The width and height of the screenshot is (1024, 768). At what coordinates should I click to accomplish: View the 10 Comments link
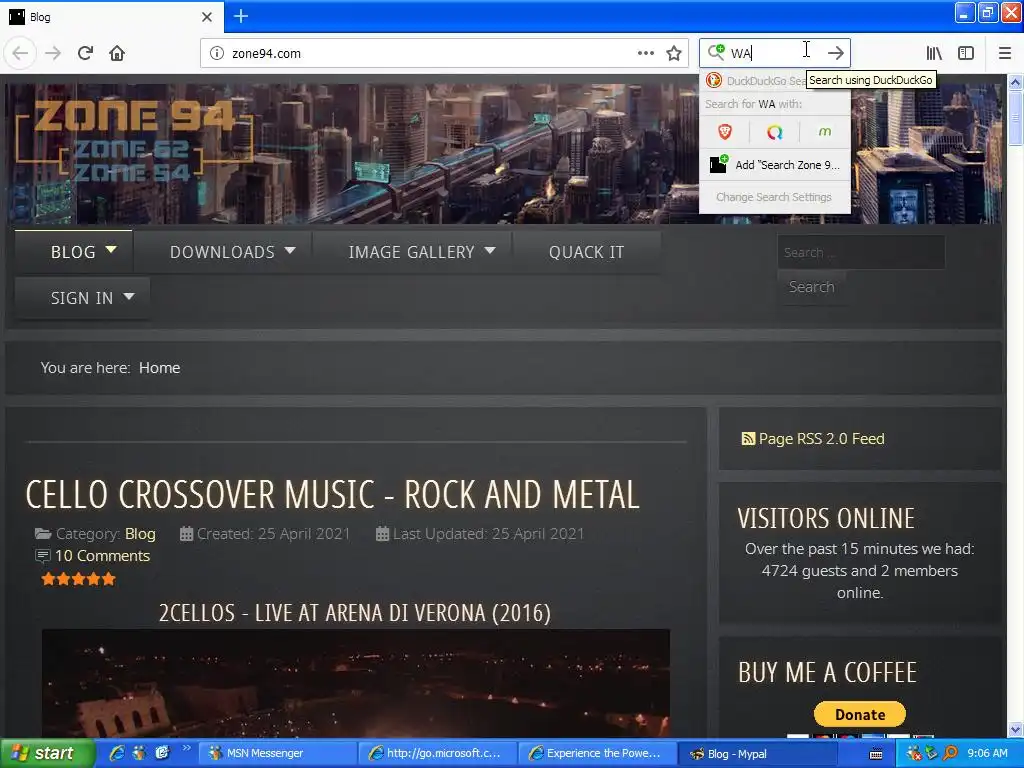pos(103,556)
